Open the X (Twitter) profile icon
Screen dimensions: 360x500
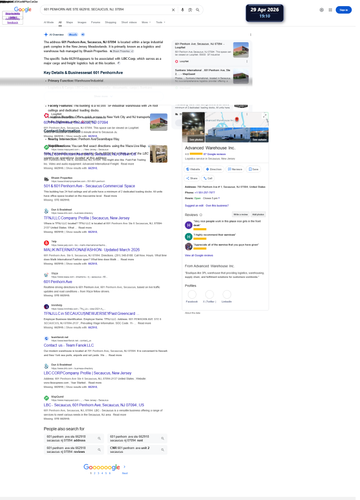[209, 294]
